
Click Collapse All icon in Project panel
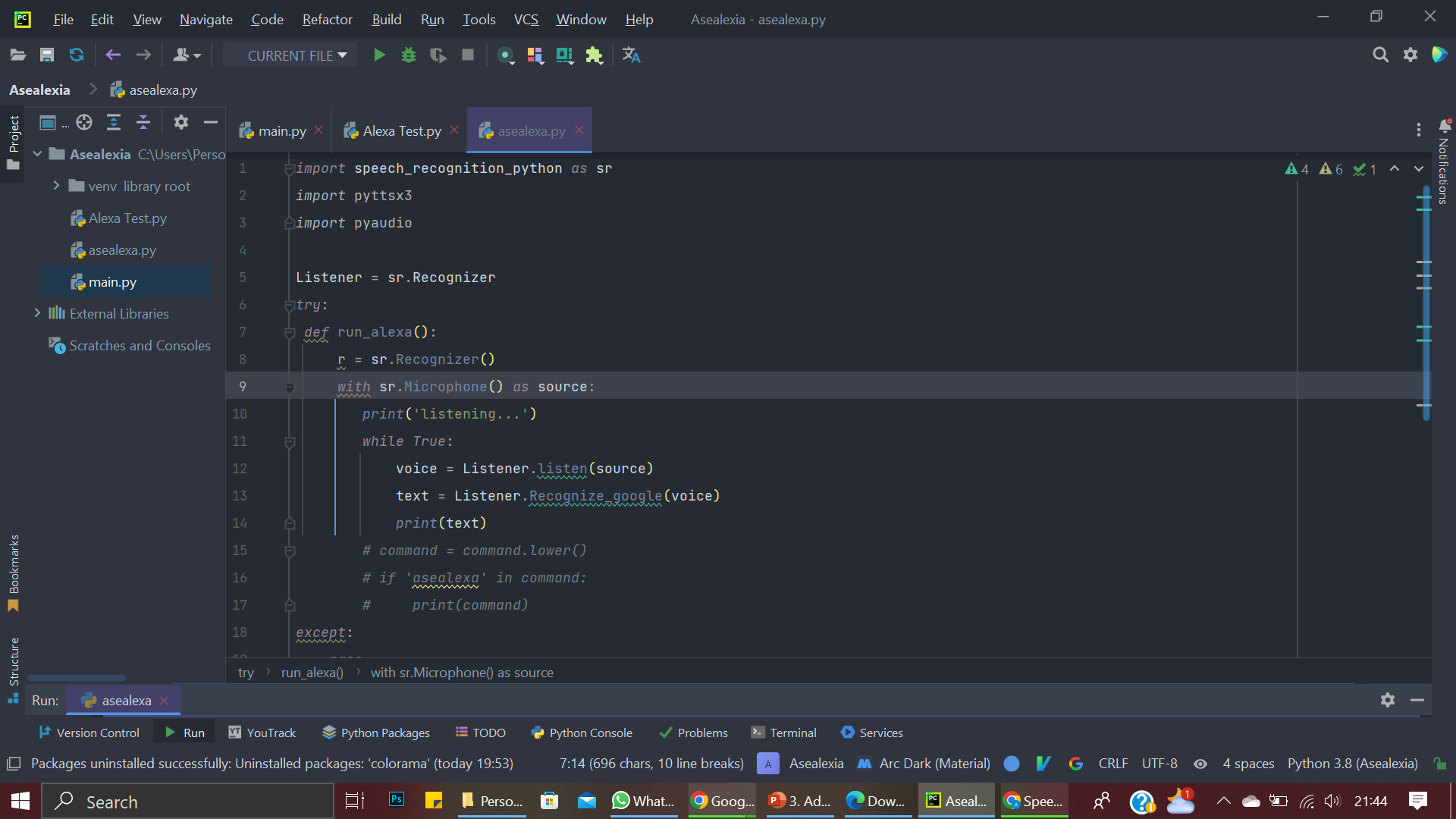tap(143, 123)
